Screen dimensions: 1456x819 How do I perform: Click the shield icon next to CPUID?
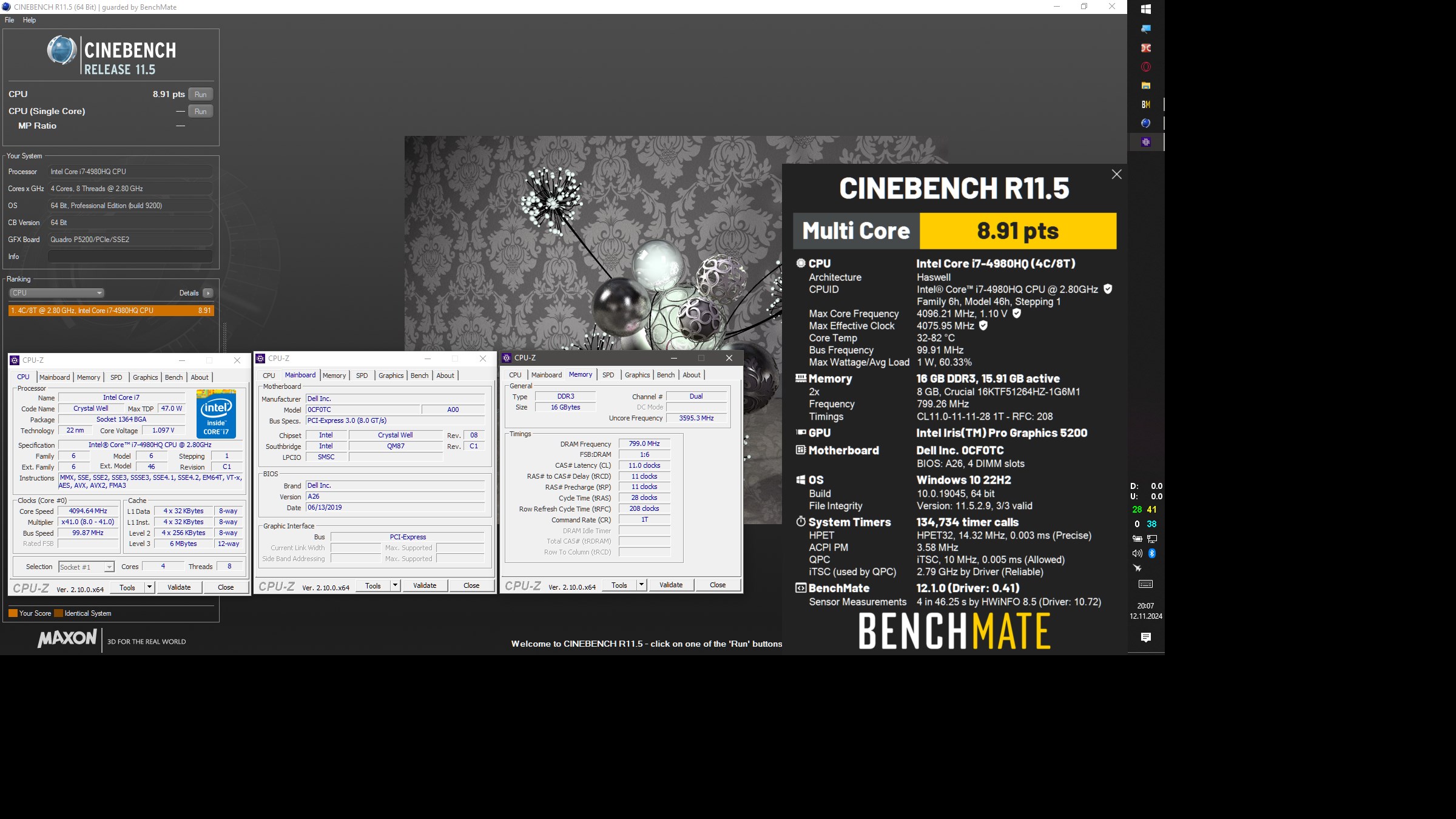pos(1108,289)
